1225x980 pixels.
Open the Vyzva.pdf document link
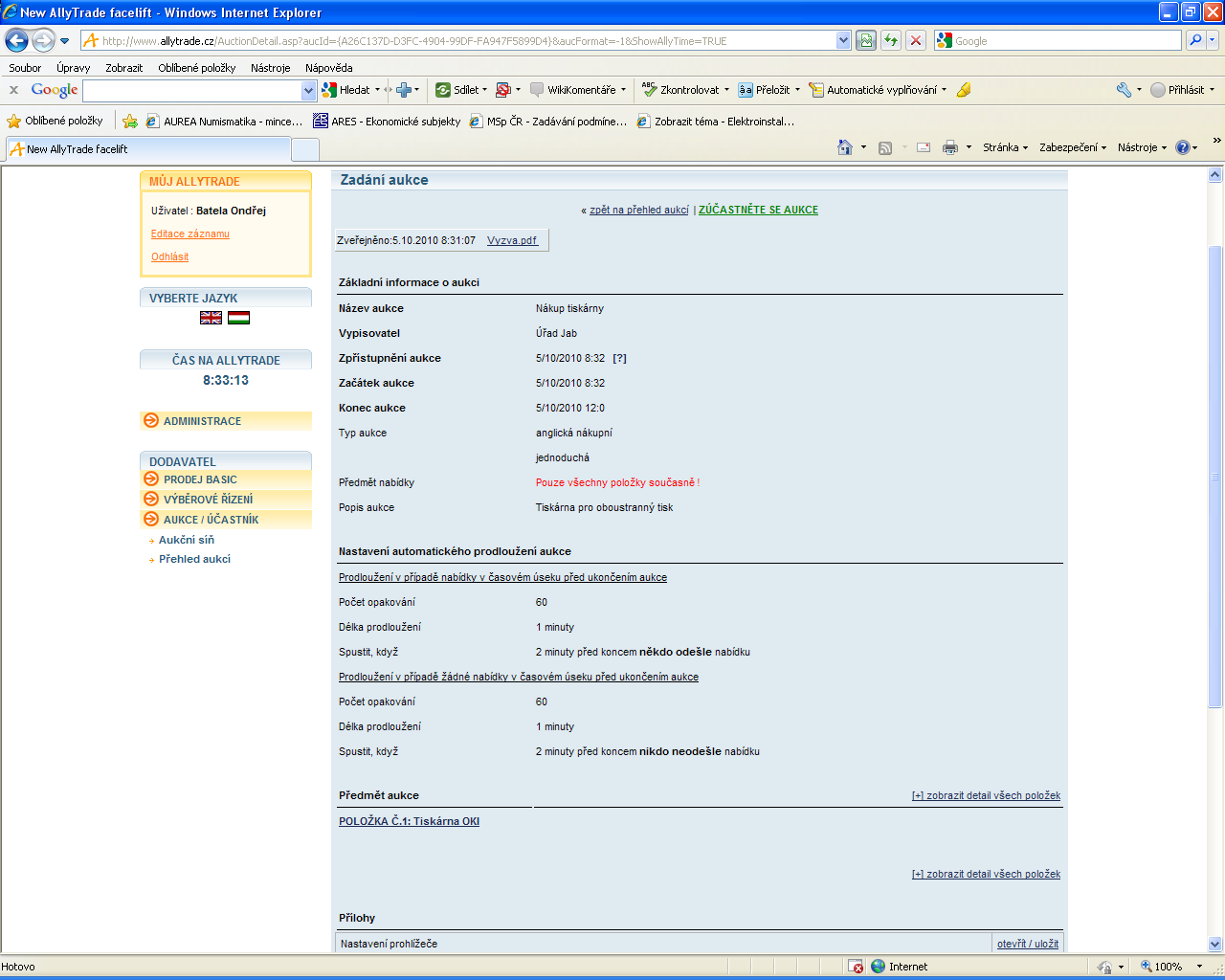(x=512, y=240)
